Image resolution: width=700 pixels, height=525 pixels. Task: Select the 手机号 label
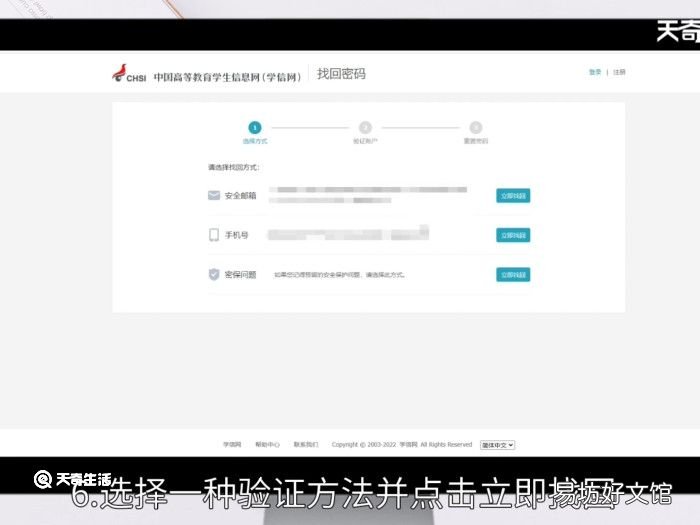point(237,235)
